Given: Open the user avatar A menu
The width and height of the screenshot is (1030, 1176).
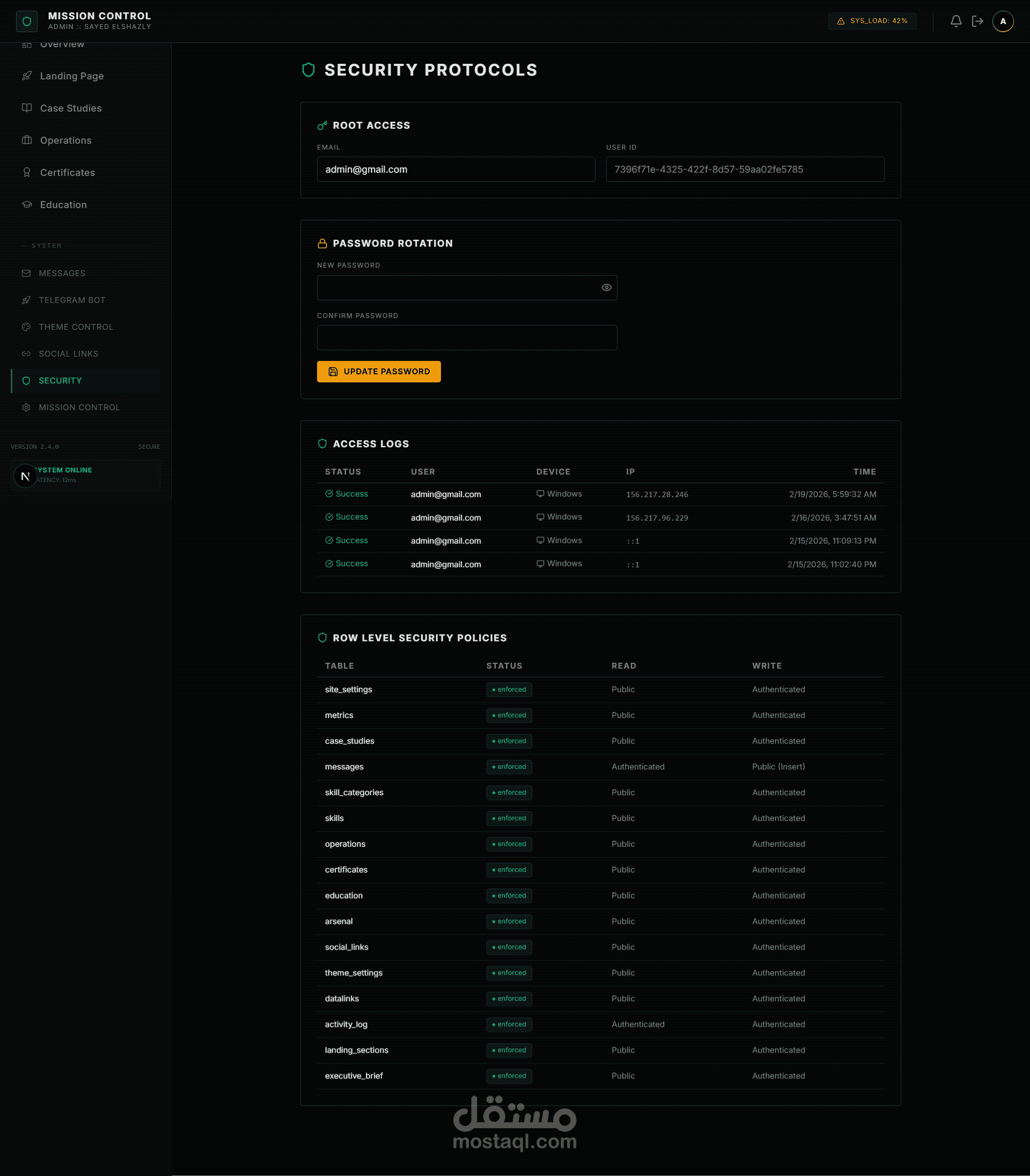Looking at the screenshot, I should pos(1003,21).
